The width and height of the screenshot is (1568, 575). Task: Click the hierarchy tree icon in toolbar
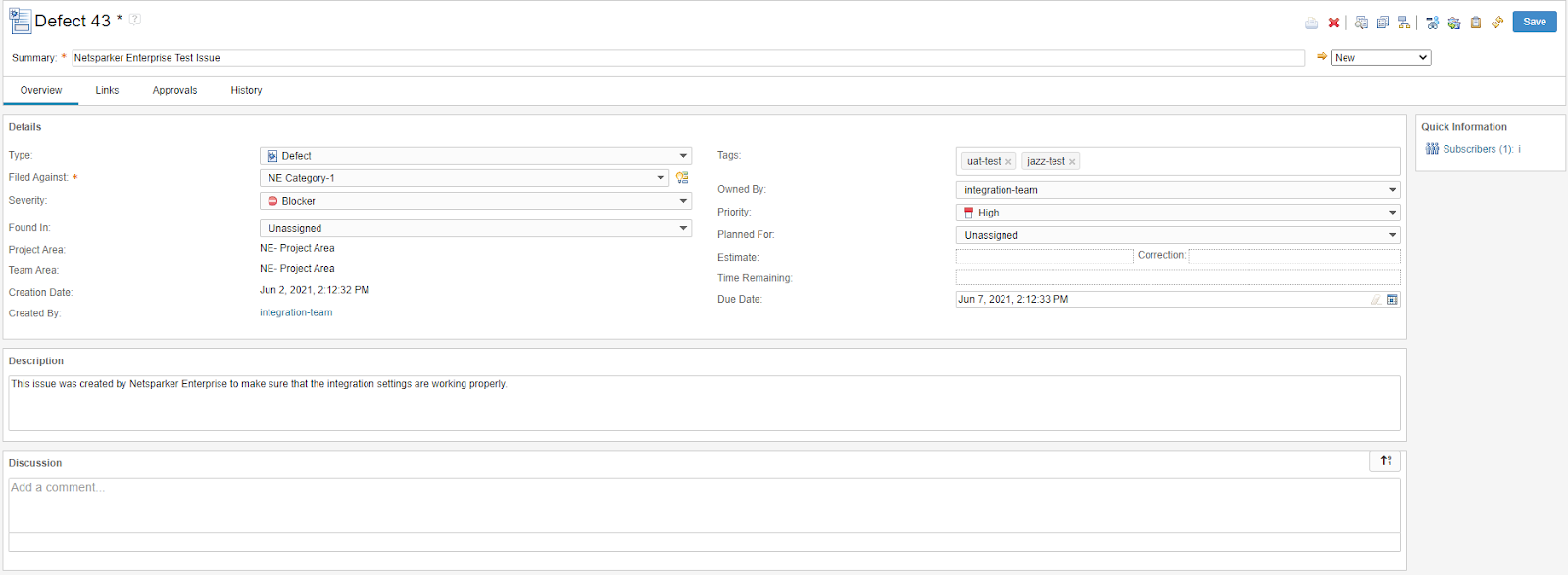coord(1404,23)
